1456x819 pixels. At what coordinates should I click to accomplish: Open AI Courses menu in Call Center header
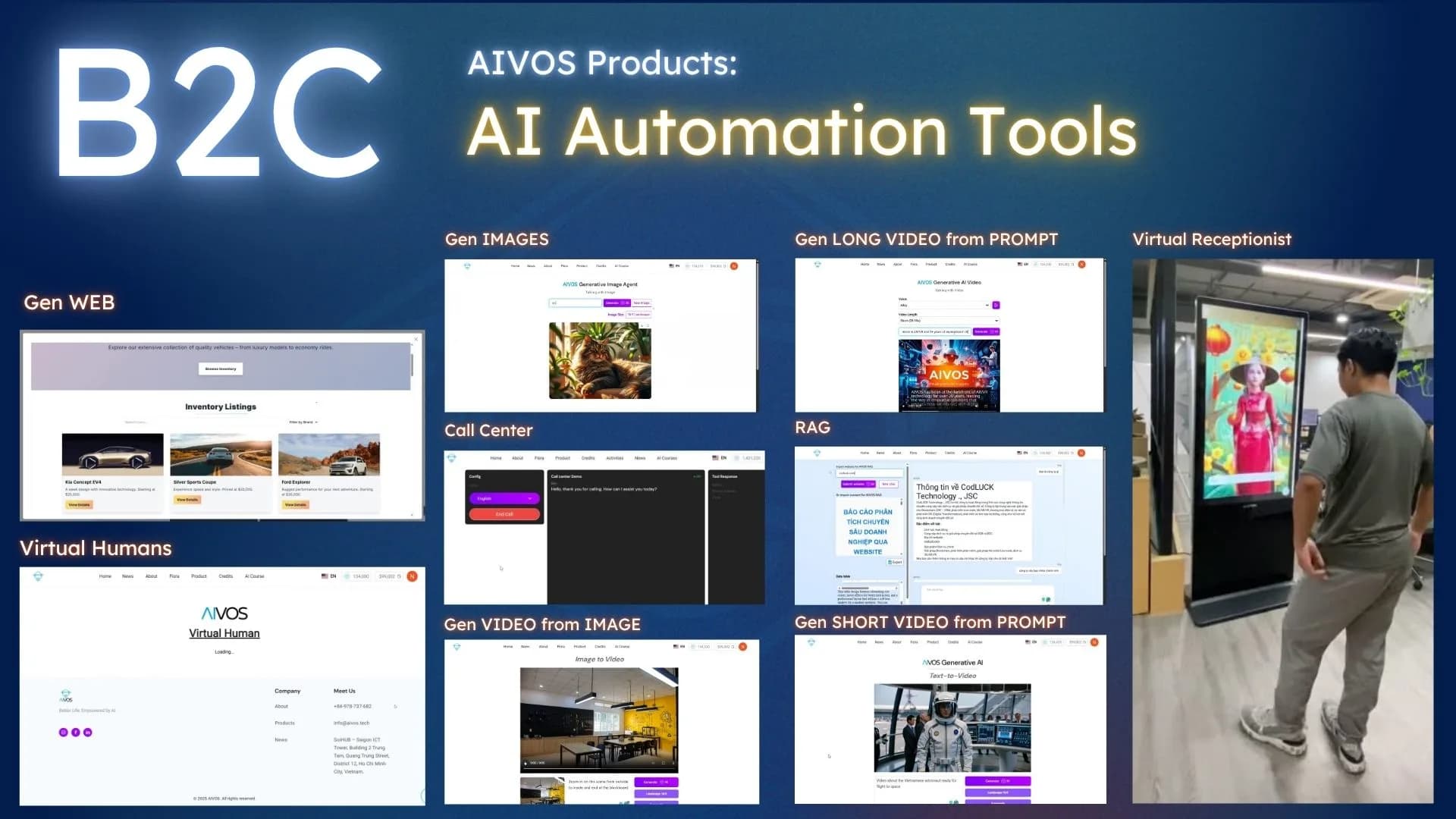click(667, 458)
